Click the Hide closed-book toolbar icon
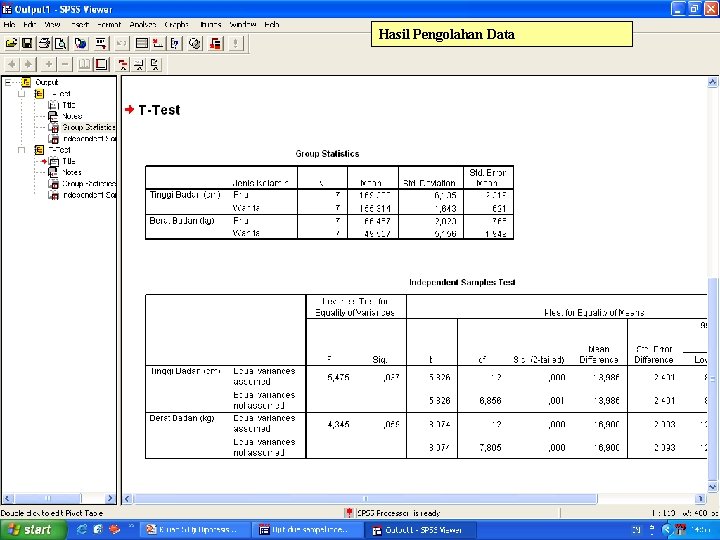 [x=101, y=64]
